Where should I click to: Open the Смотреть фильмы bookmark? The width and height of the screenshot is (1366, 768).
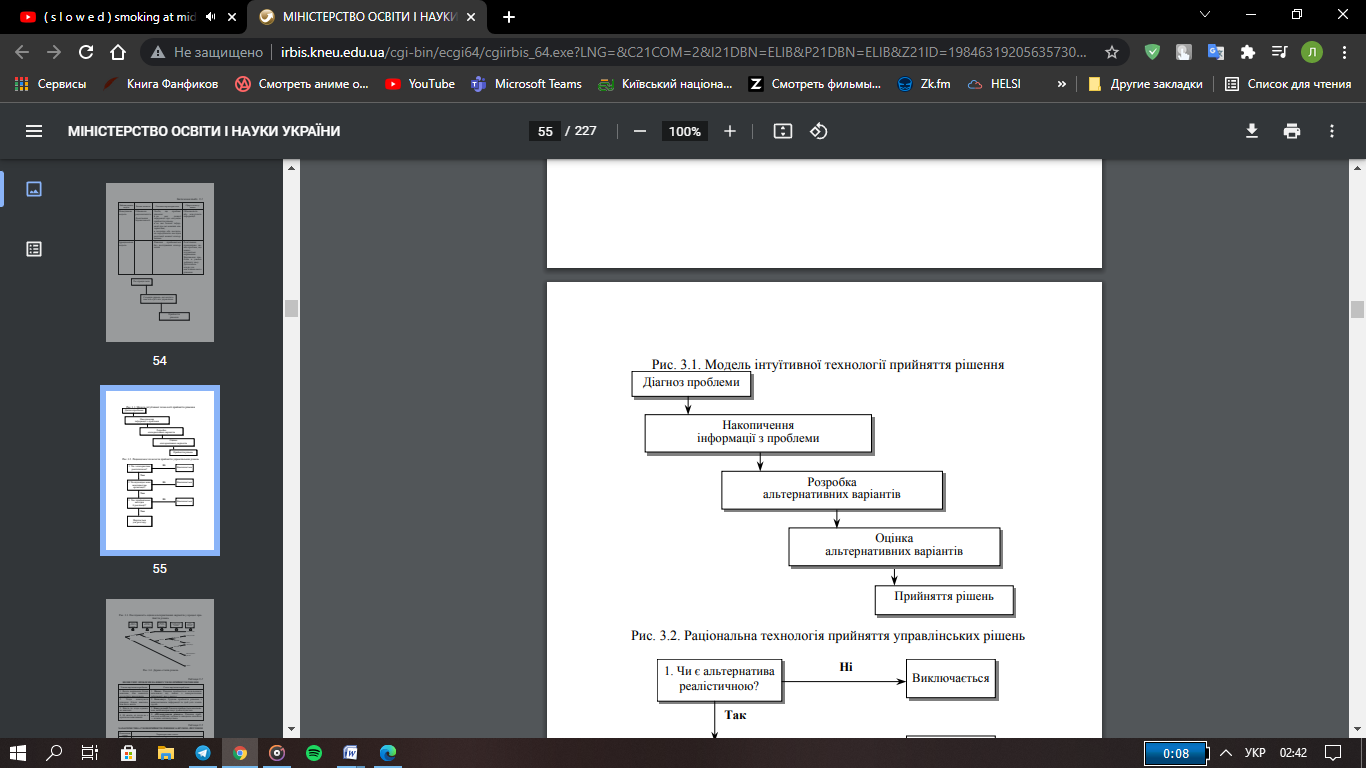[x=815, y=84]
